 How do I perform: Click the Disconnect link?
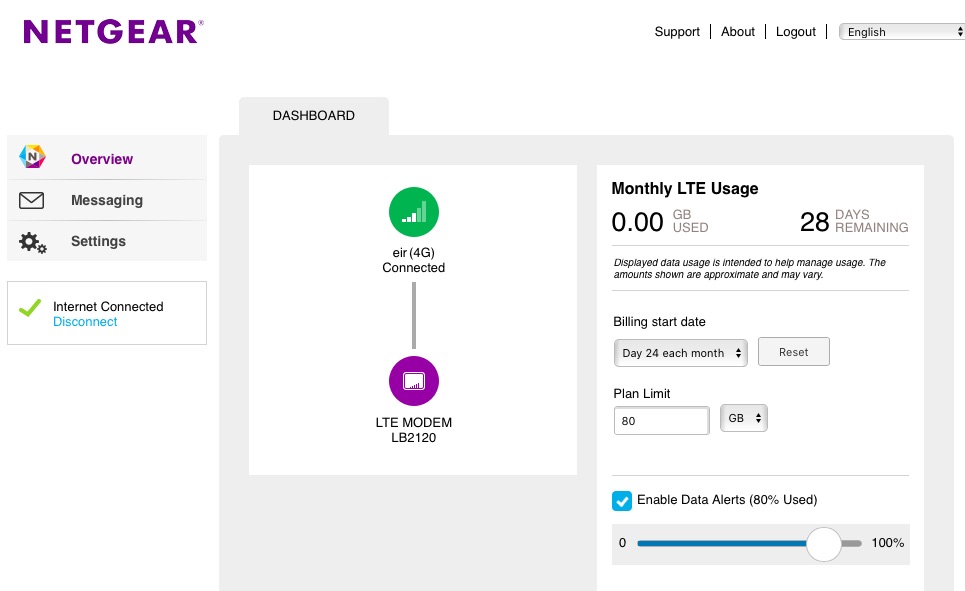[85, 322]
